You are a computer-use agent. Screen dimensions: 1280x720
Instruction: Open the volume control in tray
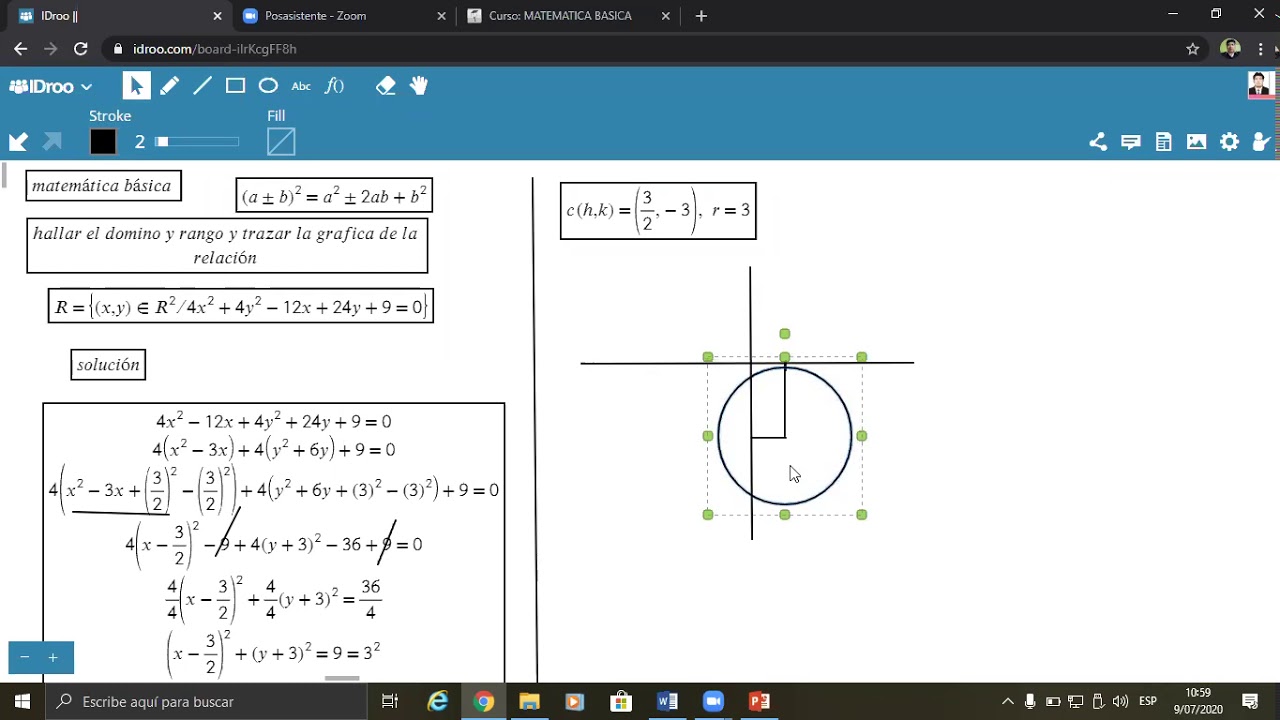tap(1120, 701)
